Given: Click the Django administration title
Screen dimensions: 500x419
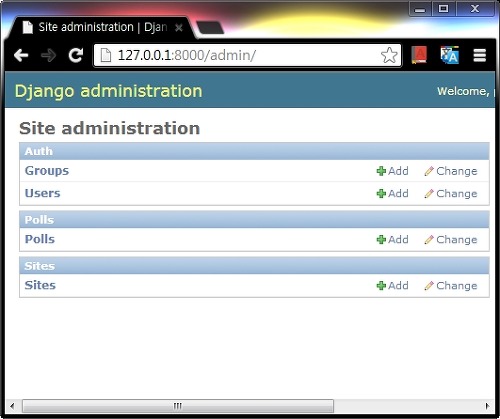Looking at the screenshot, I should (x=108, y=91).
